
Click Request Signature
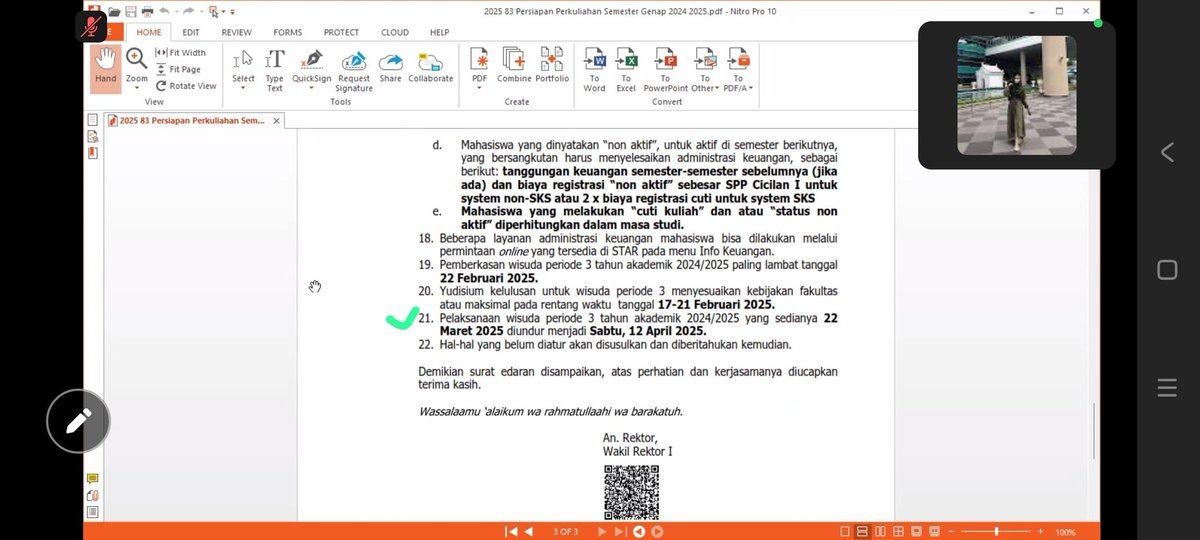354,69
